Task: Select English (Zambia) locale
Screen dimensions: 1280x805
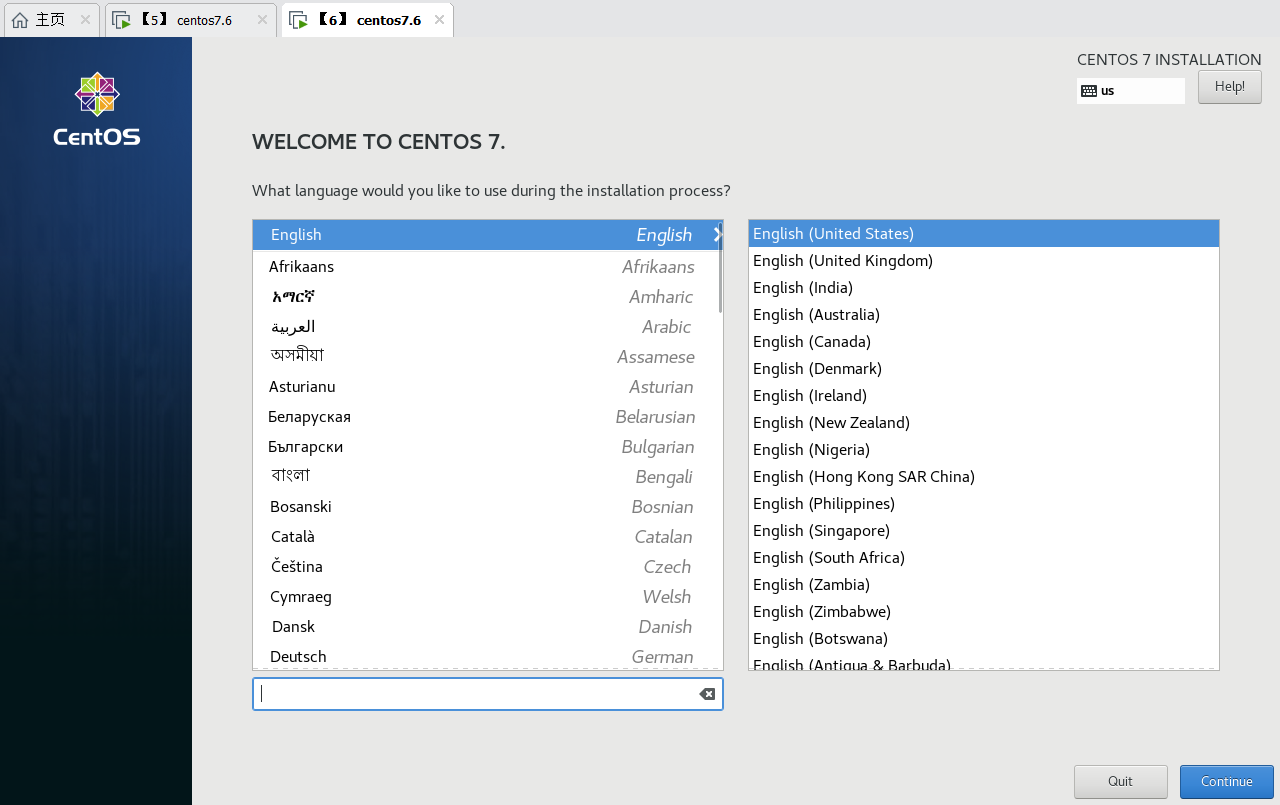Action: (x=984, y=585)
